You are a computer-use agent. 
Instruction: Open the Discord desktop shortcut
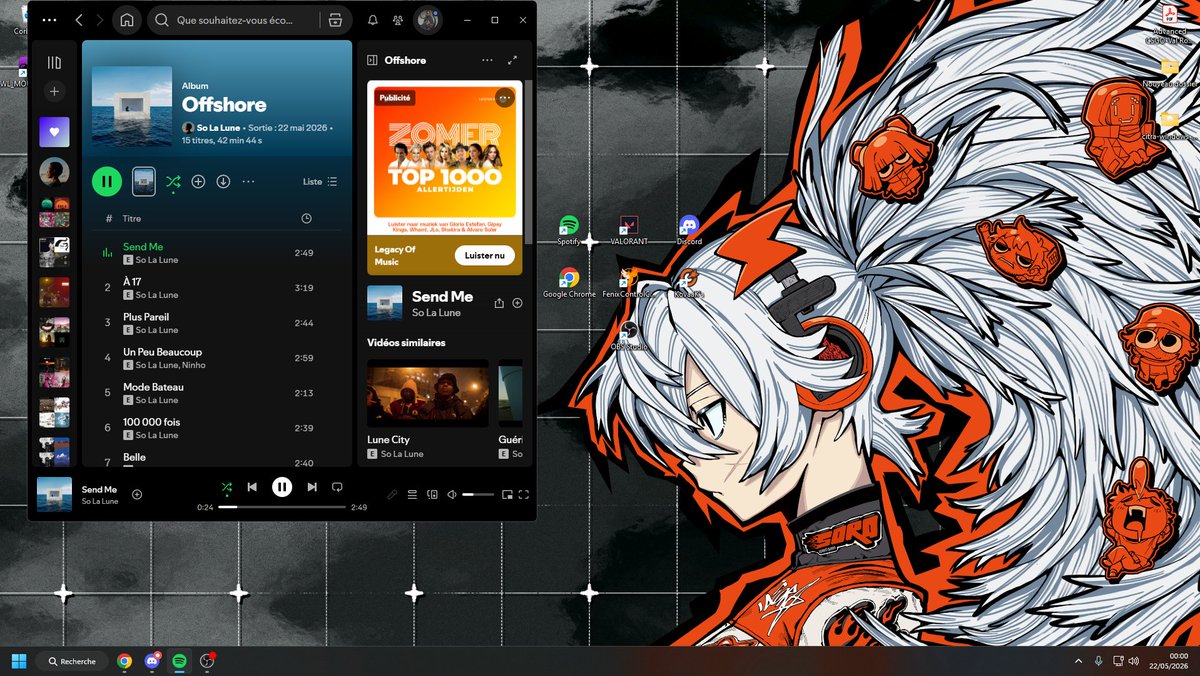tap(689, 231)
